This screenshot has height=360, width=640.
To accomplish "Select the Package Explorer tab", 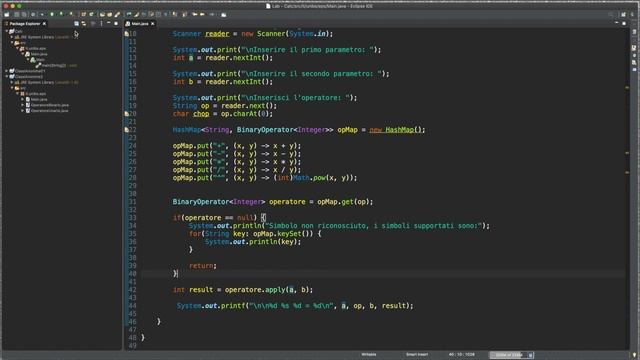I will coord(24,24).
